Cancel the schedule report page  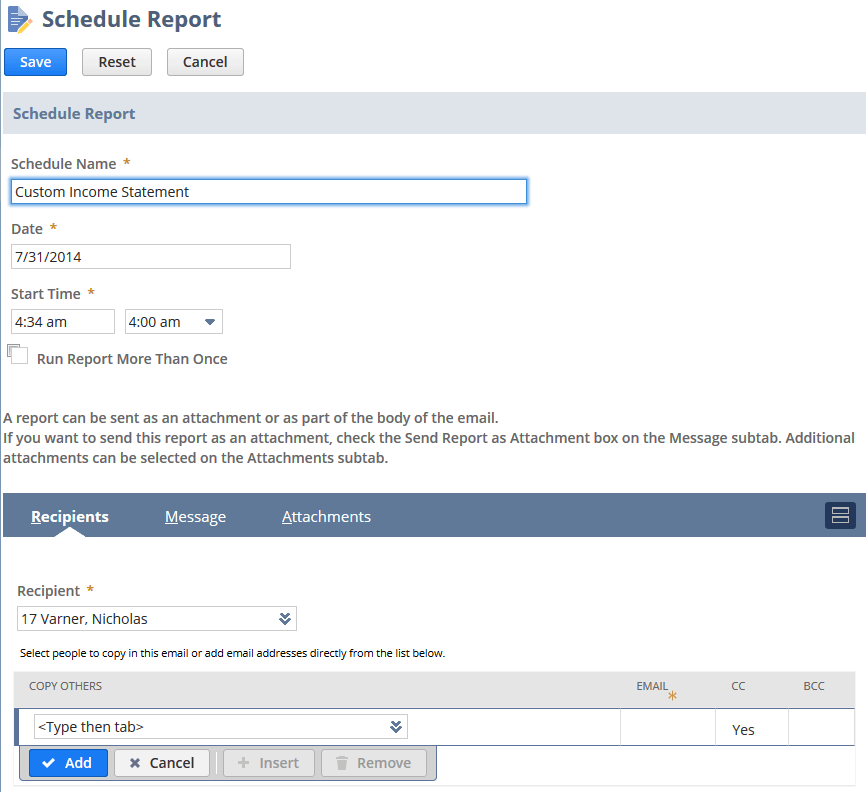[205, 62]
